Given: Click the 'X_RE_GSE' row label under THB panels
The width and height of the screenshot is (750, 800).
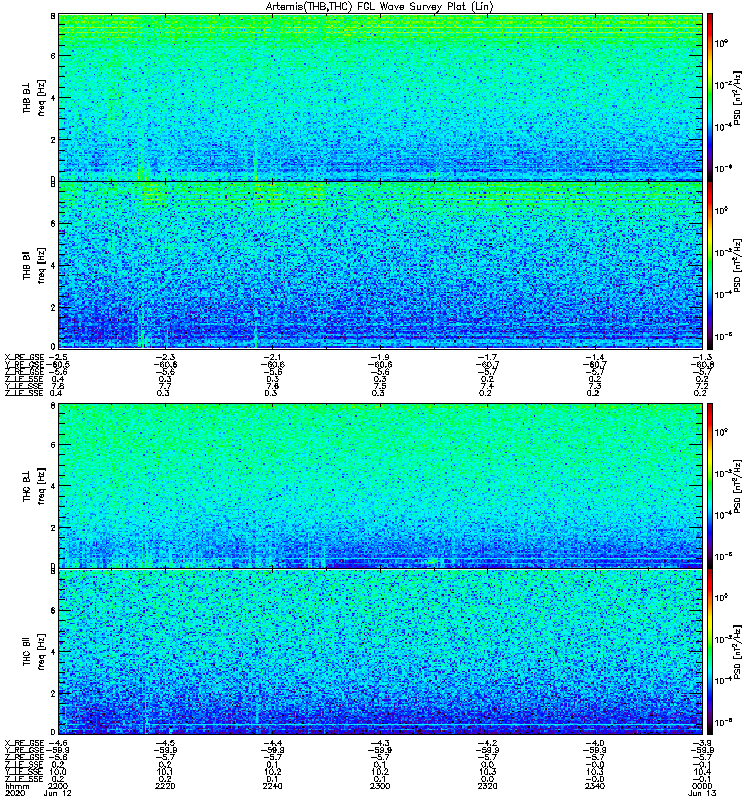Looking at the screenshot, I should click(24, 357).
